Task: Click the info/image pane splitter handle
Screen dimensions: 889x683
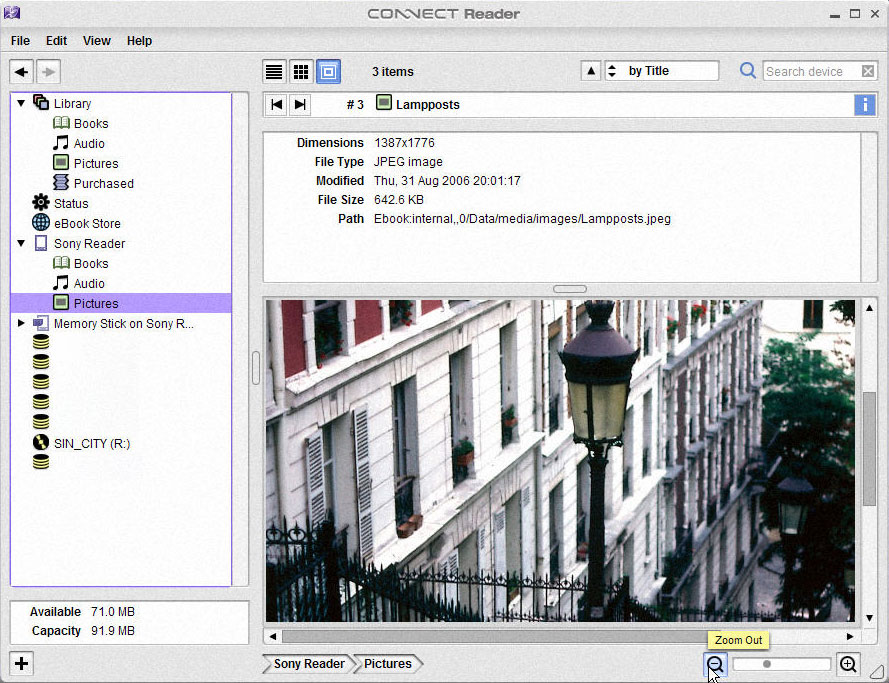Action: pyautogui.click(x=570, y=289)
